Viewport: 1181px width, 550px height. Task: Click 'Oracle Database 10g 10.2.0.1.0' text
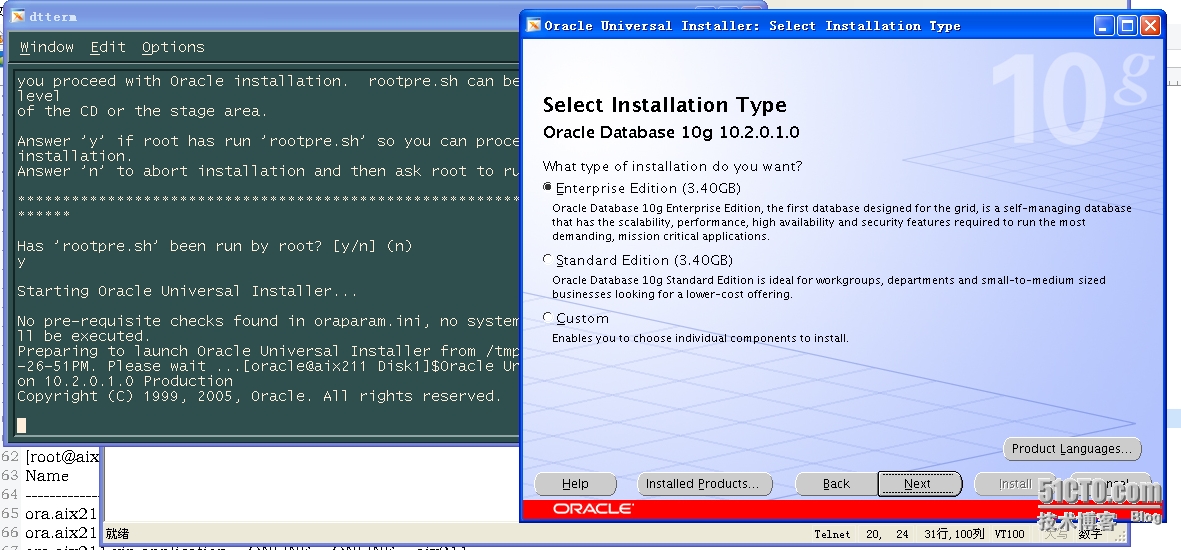tap(670, 133)
